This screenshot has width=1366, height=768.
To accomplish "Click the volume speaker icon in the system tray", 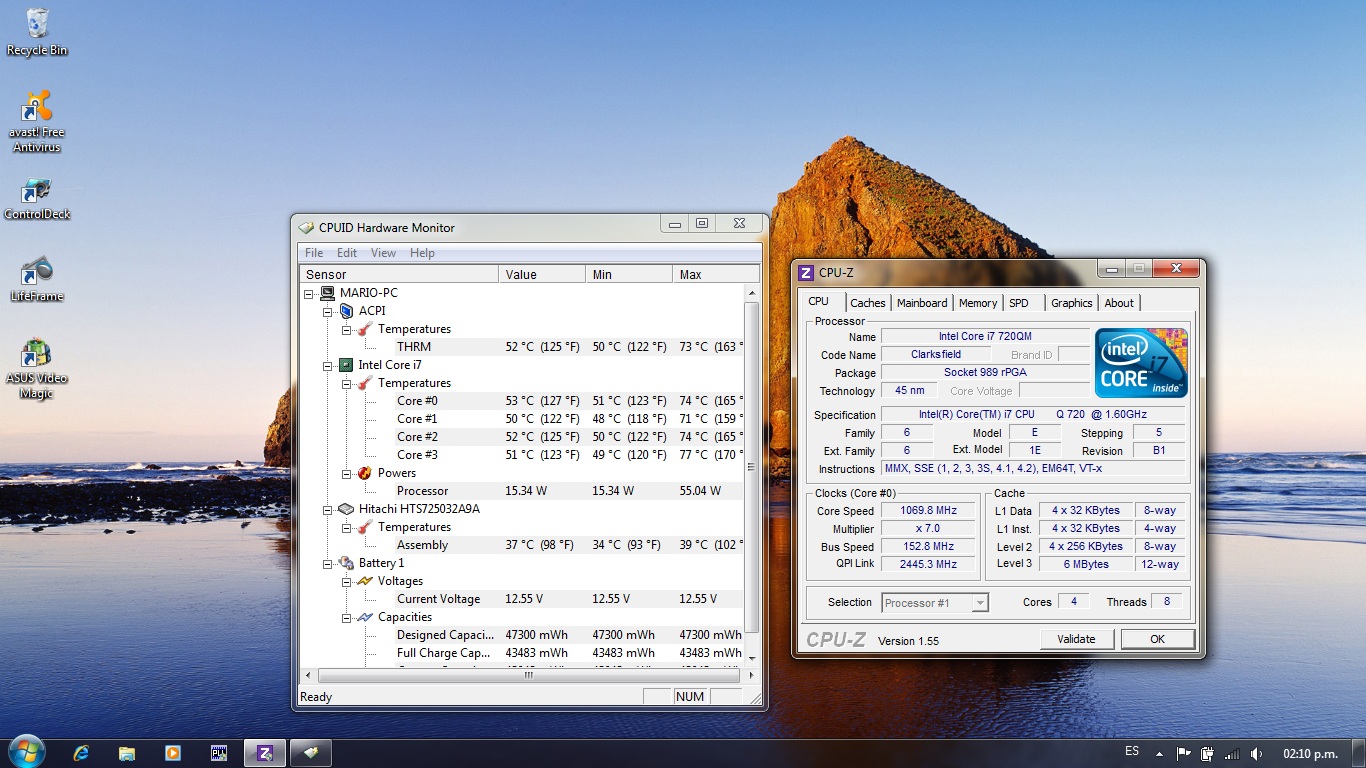I will tap(1257, 753).
